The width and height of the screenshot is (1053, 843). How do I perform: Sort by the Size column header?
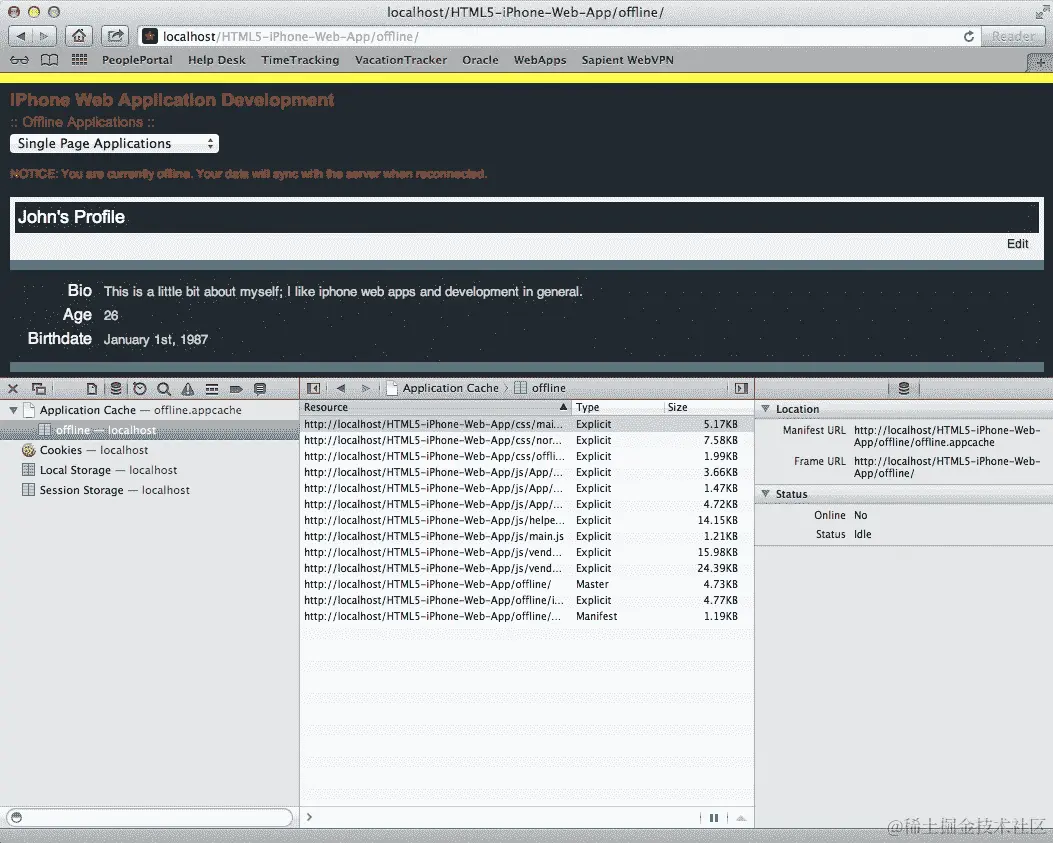(708, 407)
